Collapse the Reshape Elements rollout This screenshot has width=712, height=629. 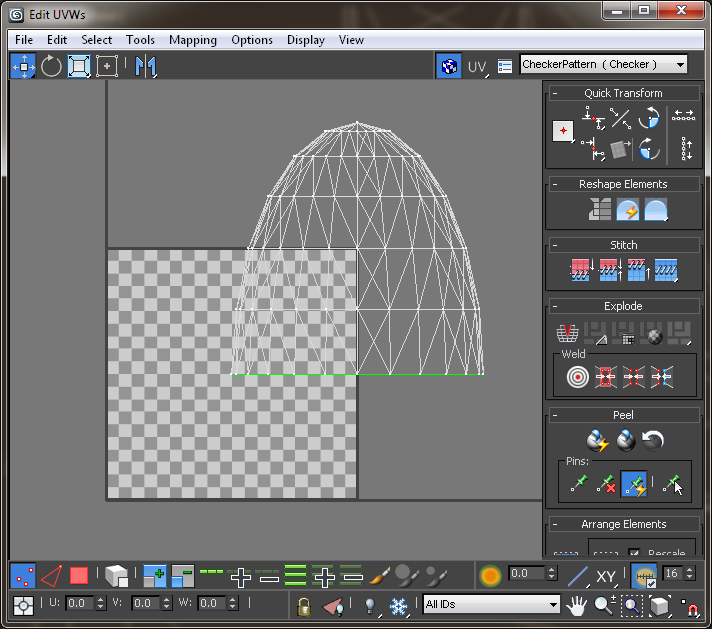[555, 184]
